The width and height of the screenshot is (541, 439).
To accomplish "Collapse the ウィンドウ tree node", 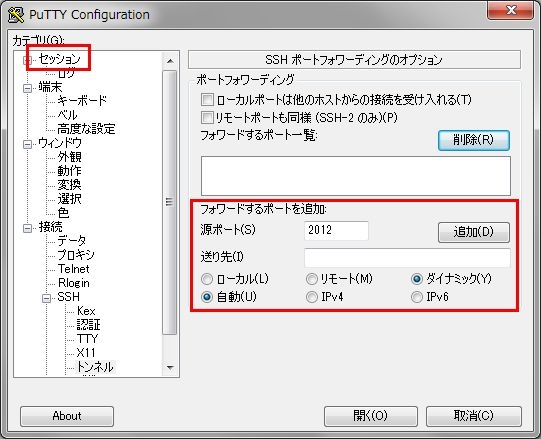I will coord(27,144).
